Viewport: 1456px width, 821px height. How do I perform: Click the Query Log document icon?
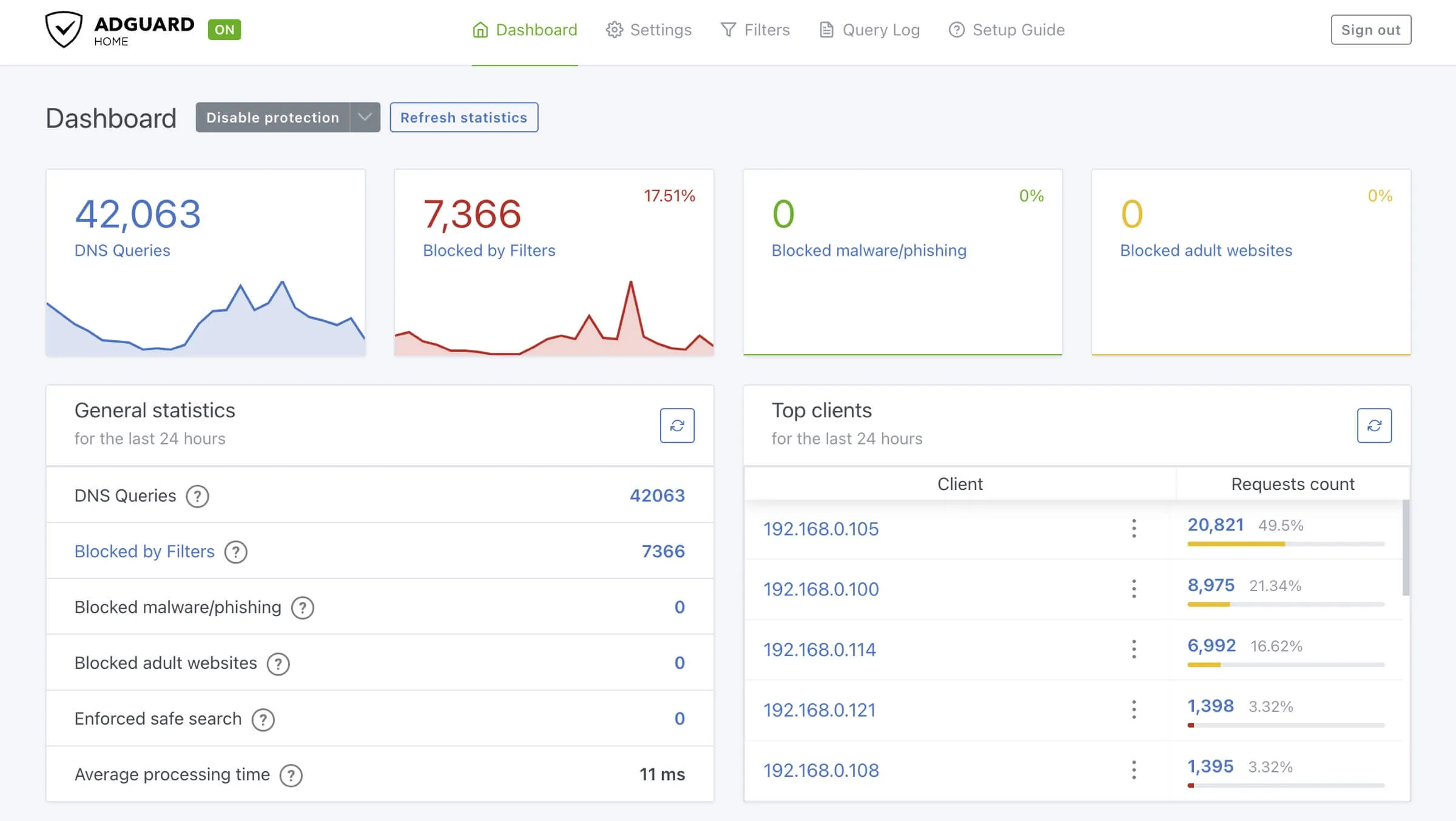click(x=825, y=29)
